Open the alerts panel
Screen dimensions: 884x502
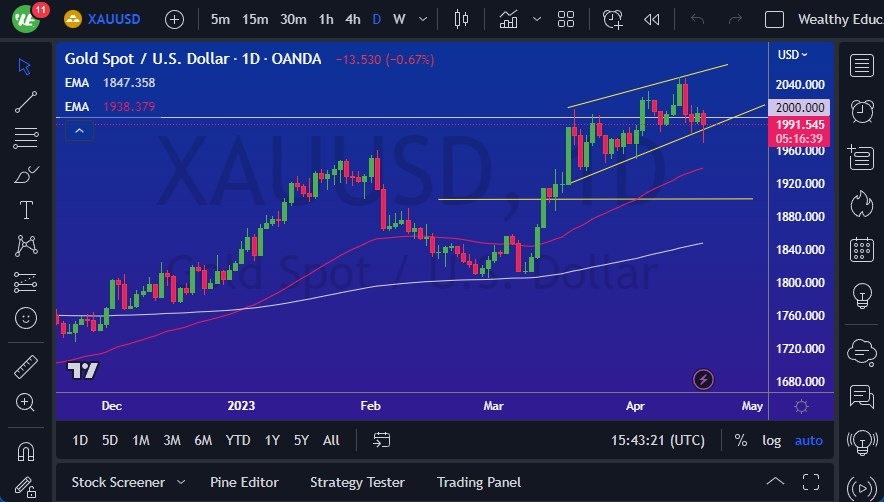[861, 111]
